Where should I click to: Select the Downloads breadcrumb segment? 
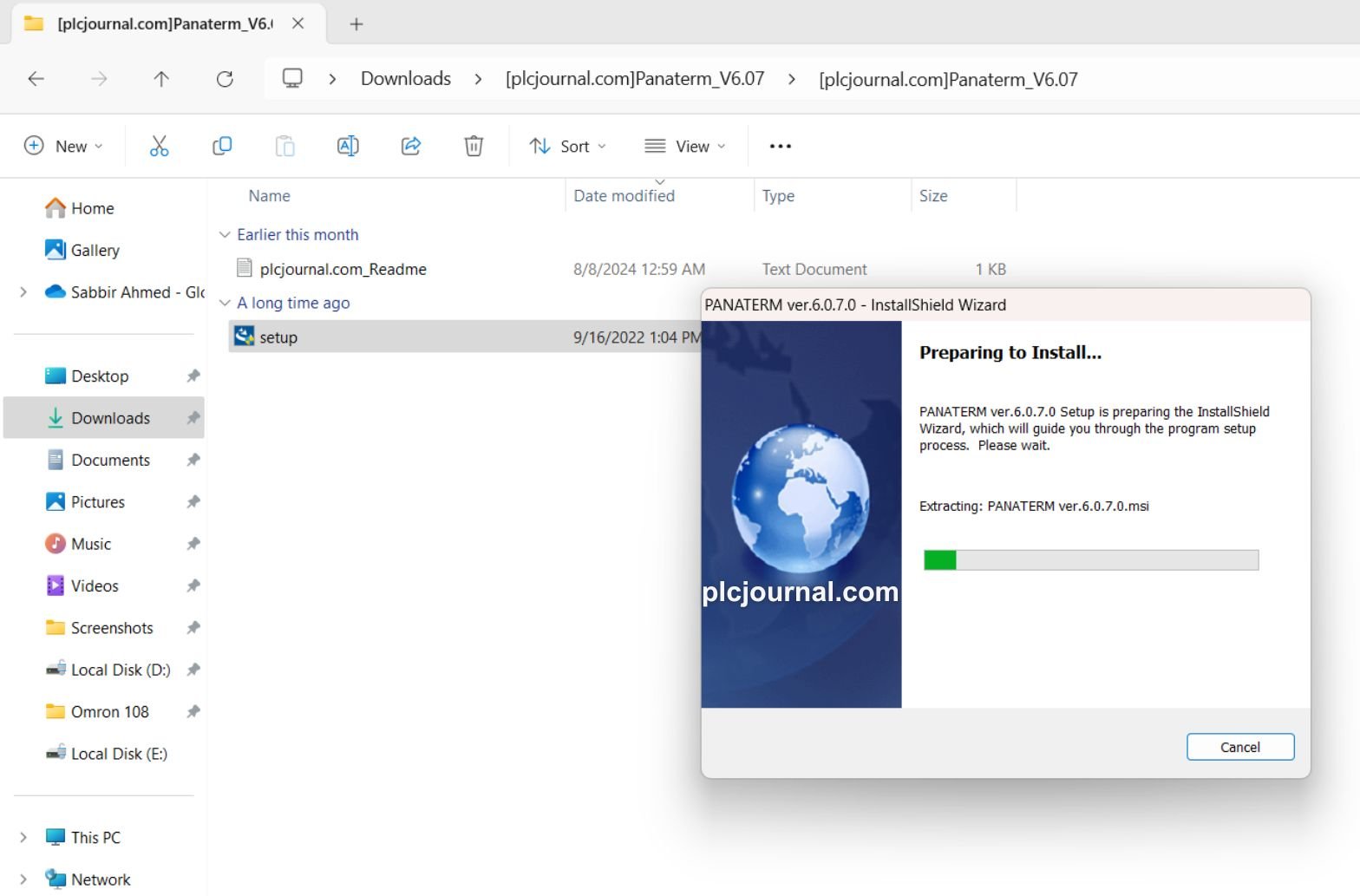tap(406, 79)
